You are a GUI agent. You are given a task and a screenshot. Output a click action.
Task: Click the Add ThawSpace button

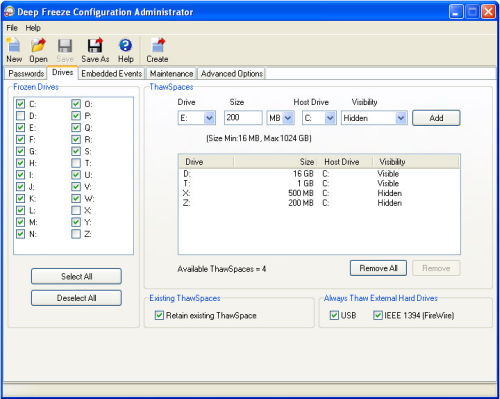pyautogui.click(x=436, y=118)
